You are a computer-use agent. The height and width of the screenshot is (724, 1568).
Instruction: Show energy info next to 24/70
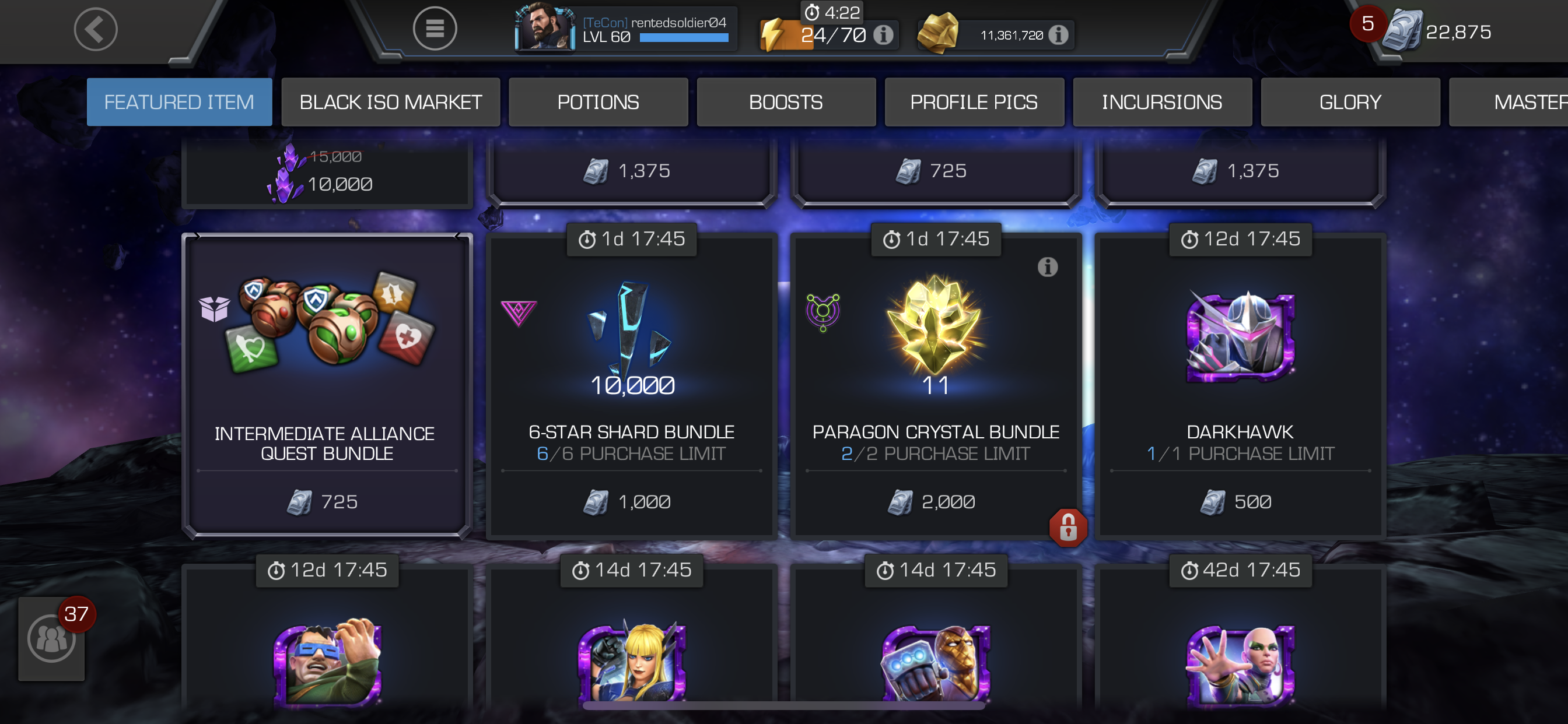click(x=883, y=34)
